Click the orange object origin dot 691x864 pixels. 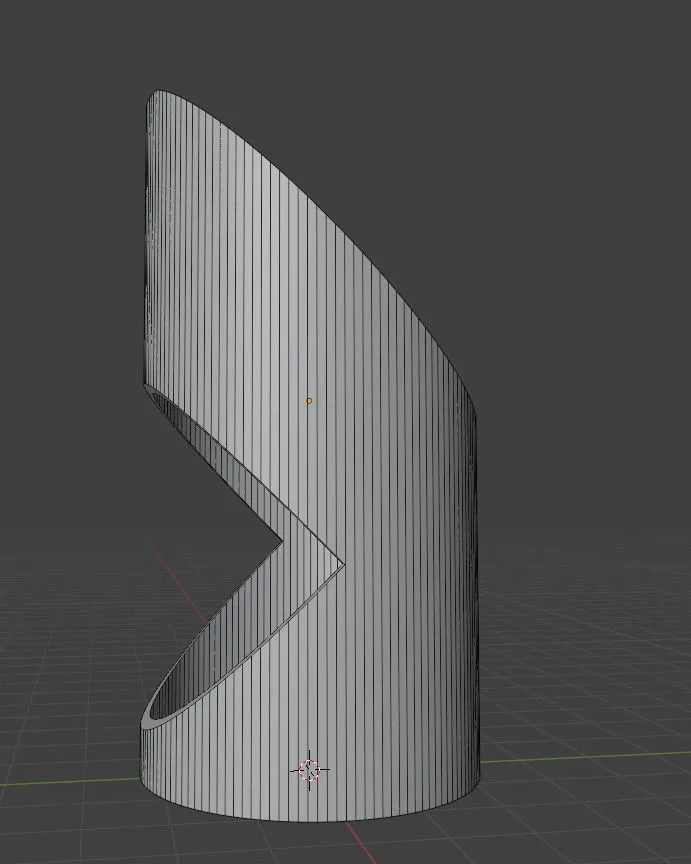(309, 401)
